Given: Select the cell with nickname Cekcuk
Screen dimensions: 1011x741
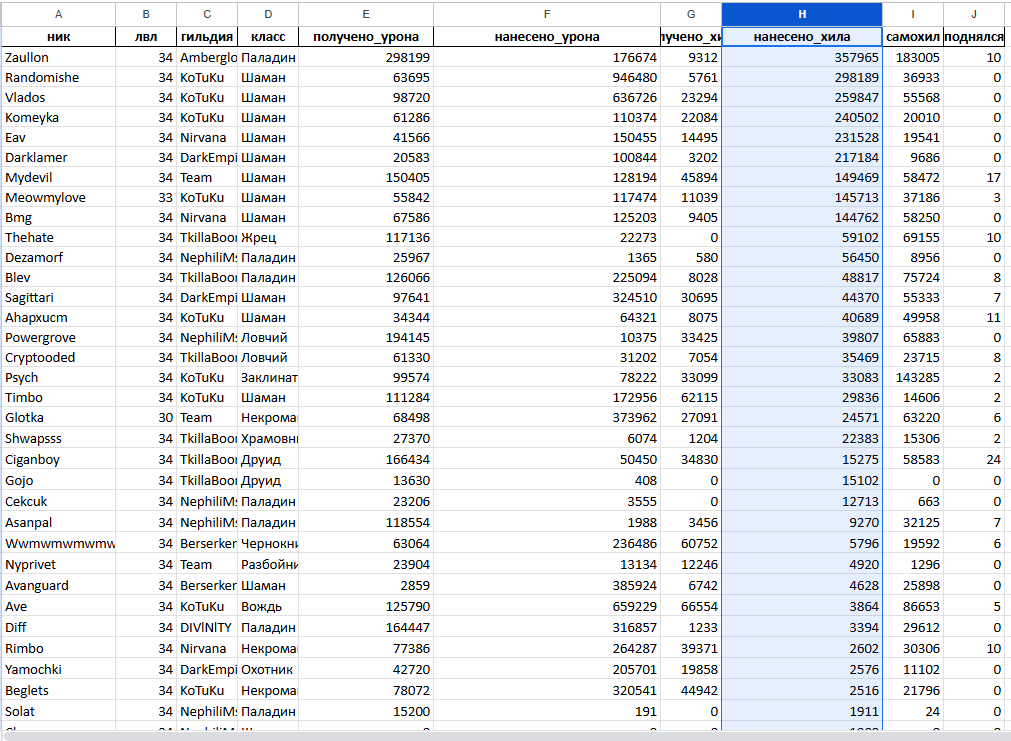Looking at the screenshot, I should point(58,501).
